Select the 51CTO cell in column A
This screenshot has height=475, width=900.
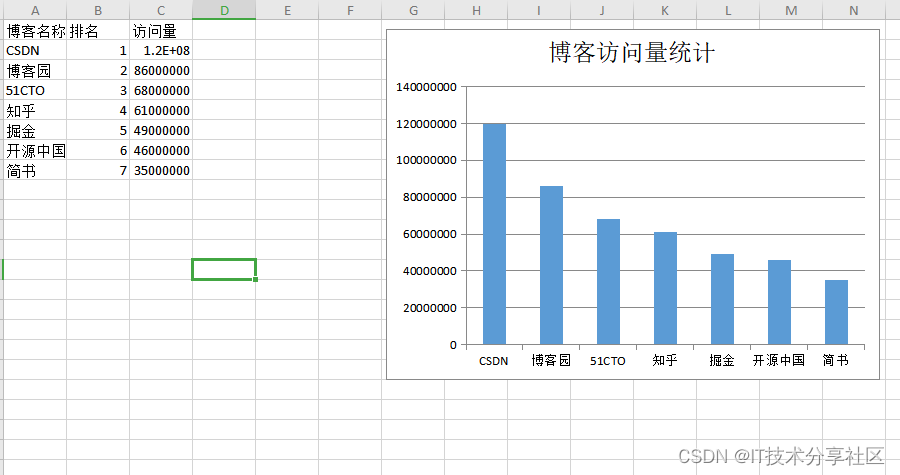pyautogui.click(x=35, y=91)
